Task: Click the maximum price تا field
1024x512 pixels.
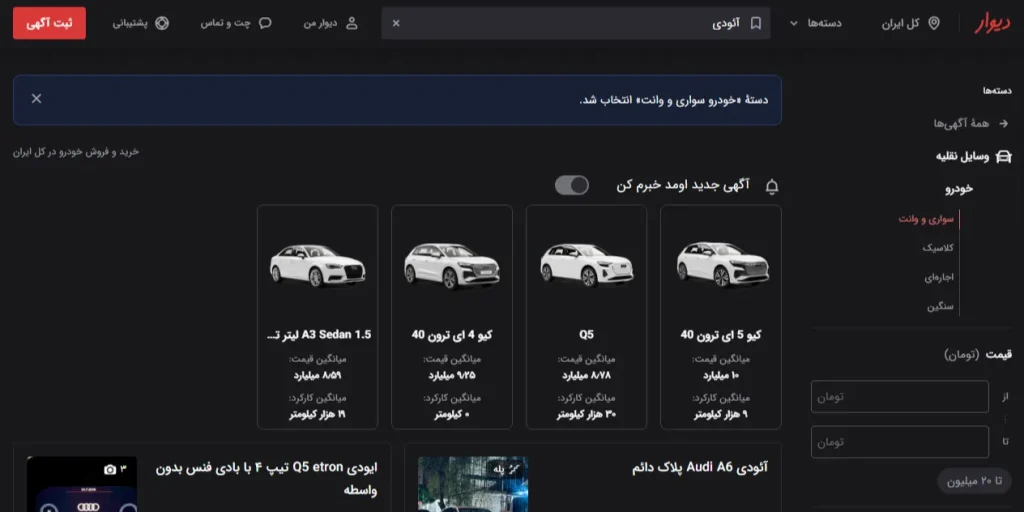Action: click(x=900, y=442)
